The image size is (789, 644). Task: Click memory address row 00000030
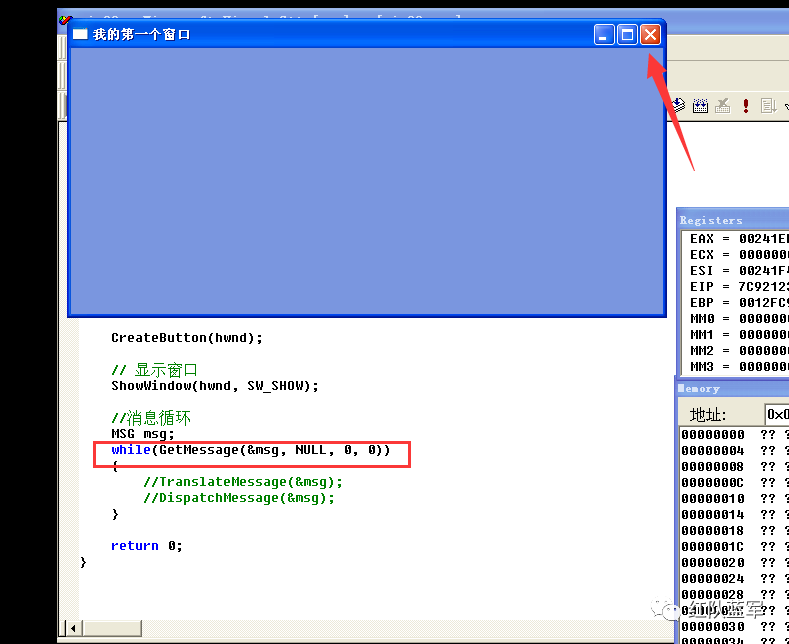pyautogui.click(x=735, y=627)
